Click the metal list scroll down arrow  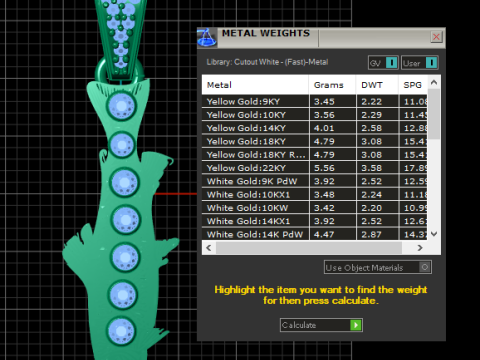[x=434, y=234]
